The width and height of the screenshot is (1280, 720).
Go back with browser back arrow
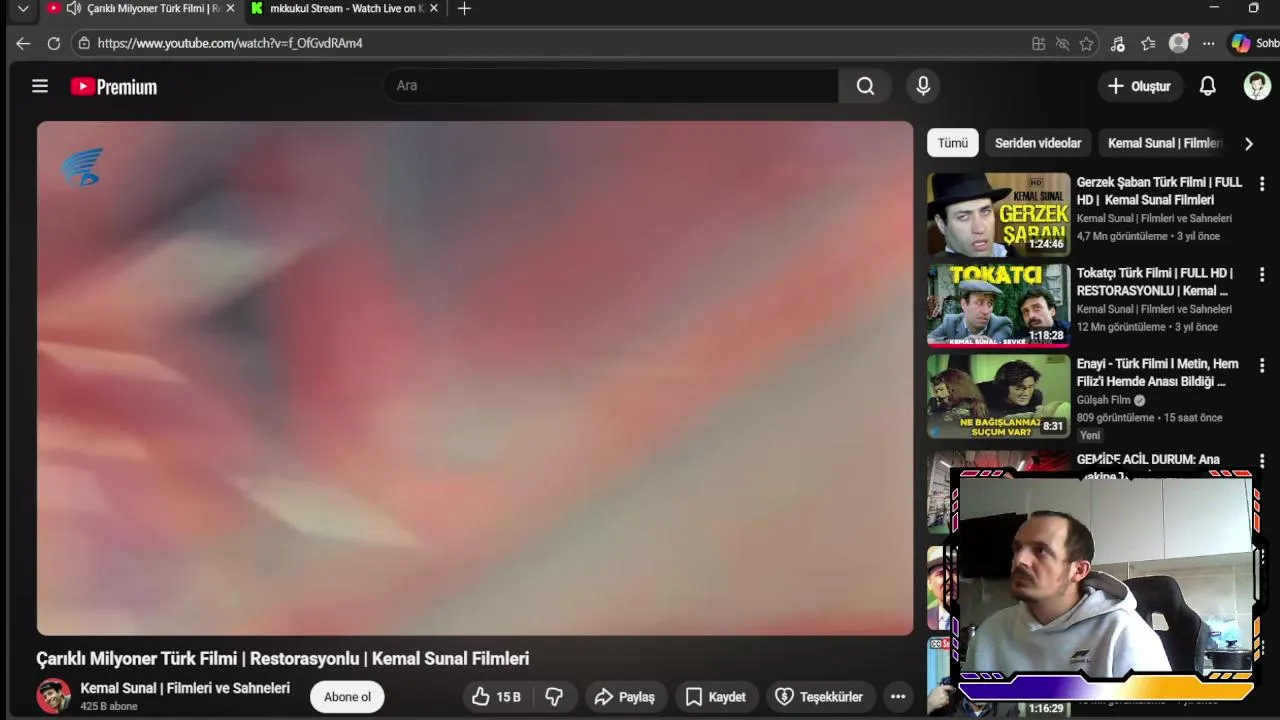[x=23, y=43]
